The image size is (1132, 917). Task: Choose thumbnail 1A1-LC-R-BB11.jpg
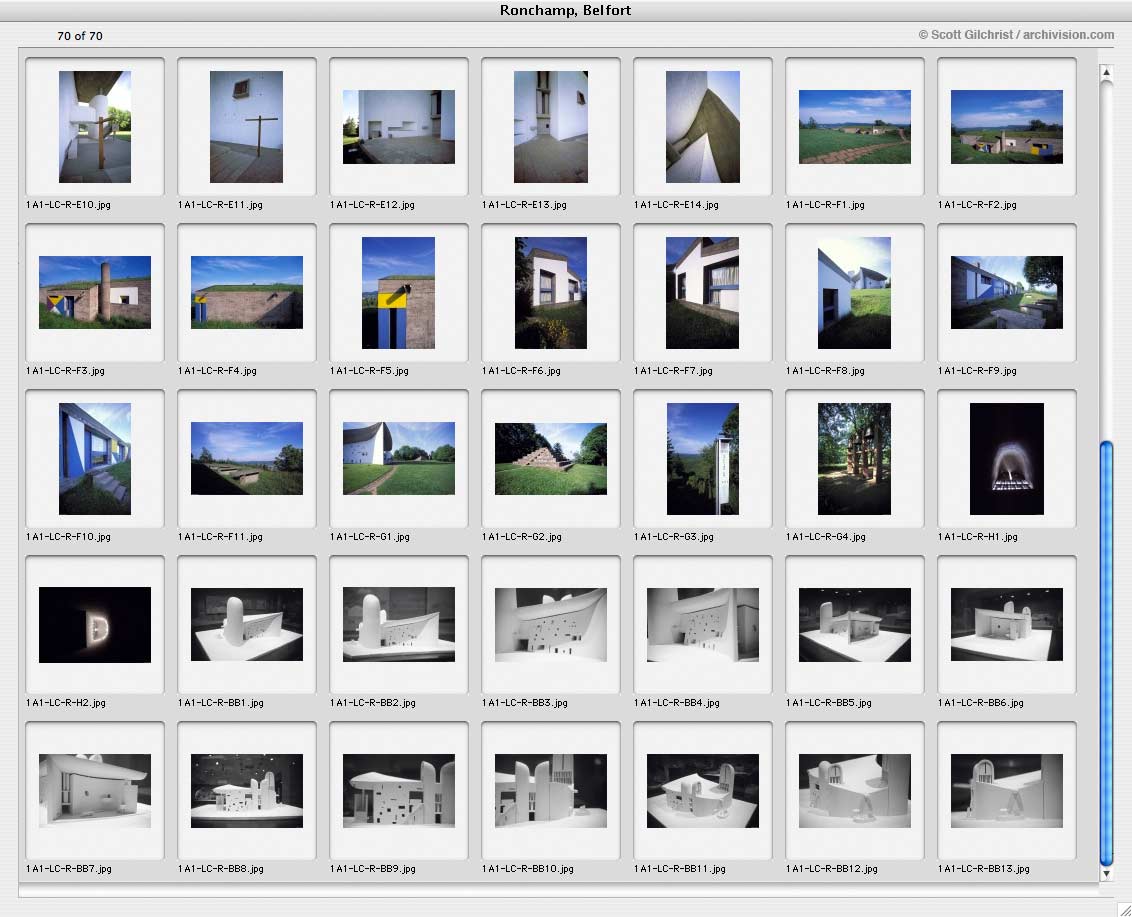702,791
